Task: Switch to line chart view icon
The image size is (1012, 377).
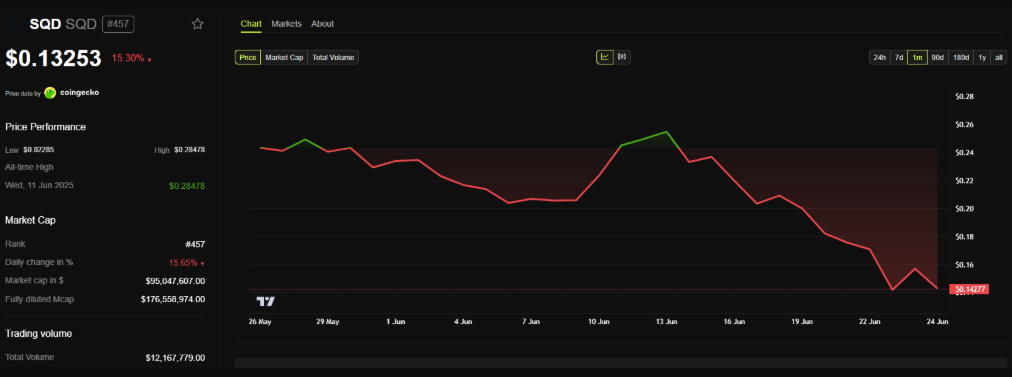Action: pyautogui.click(x=605, y=57)
